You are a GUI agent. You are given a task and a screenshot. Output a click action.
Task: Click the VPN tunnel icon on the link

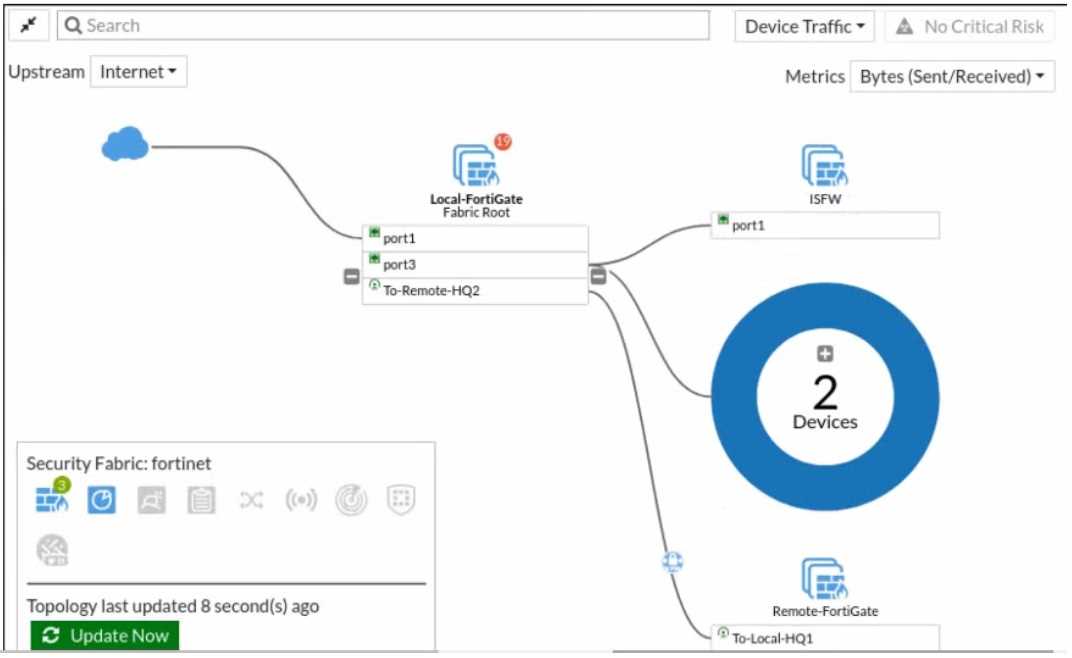pos(673,563)
